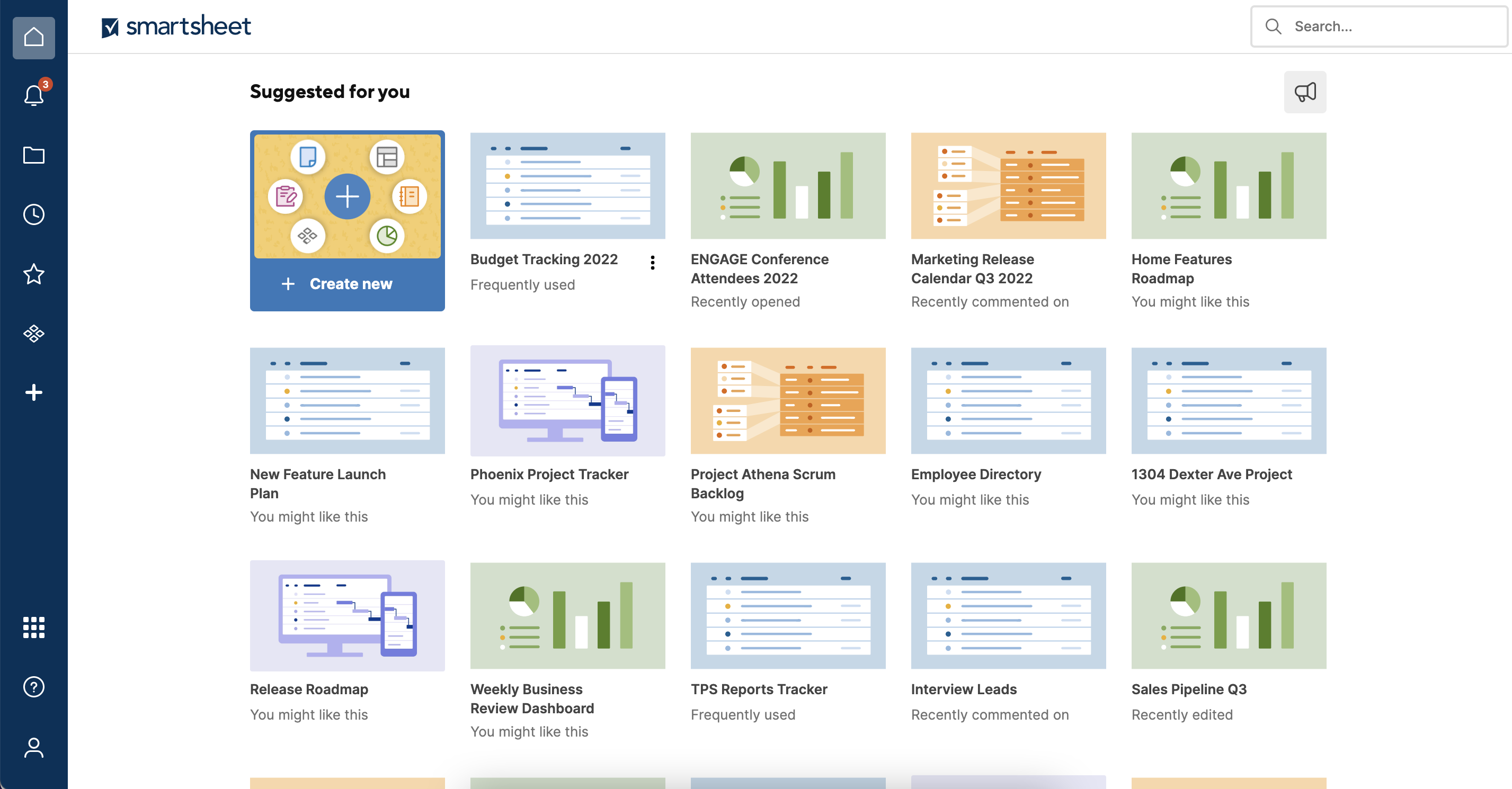The image size is (1512, 789).
Task: Click the plus icon in sidebar
Action: 33,392
